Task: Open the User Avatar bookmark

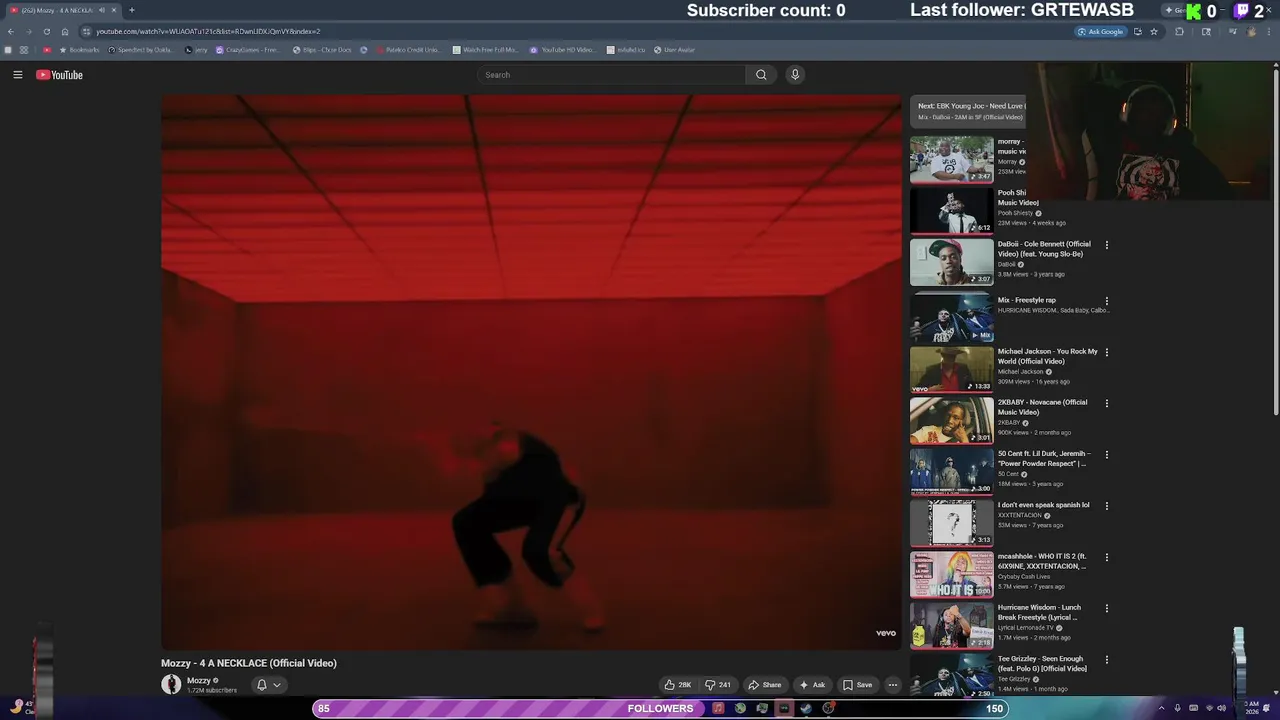Action: (x=674, y=50)
